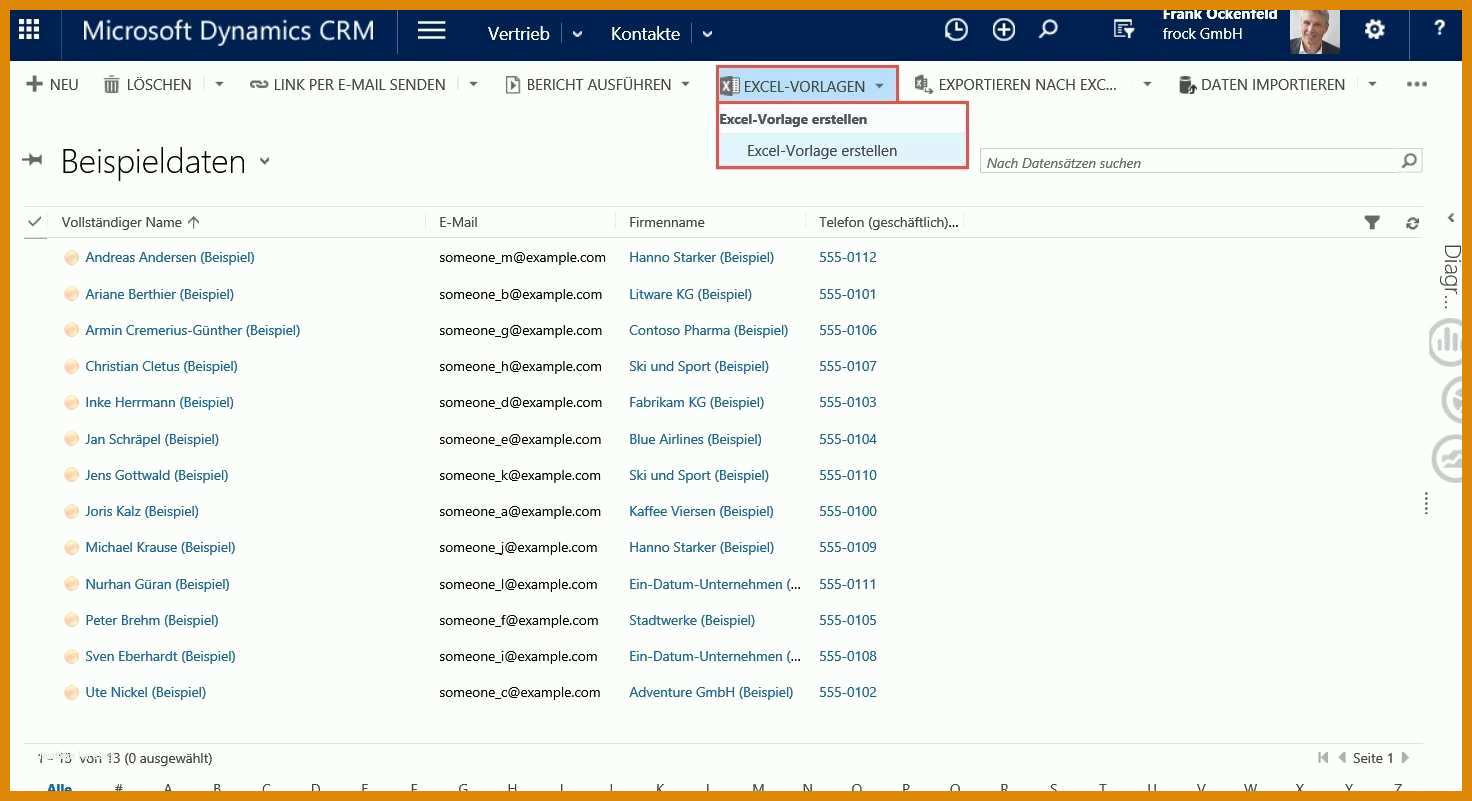Click the pin view icon beside Beispieldaten

pyautogui.click(x=32, y=160)
